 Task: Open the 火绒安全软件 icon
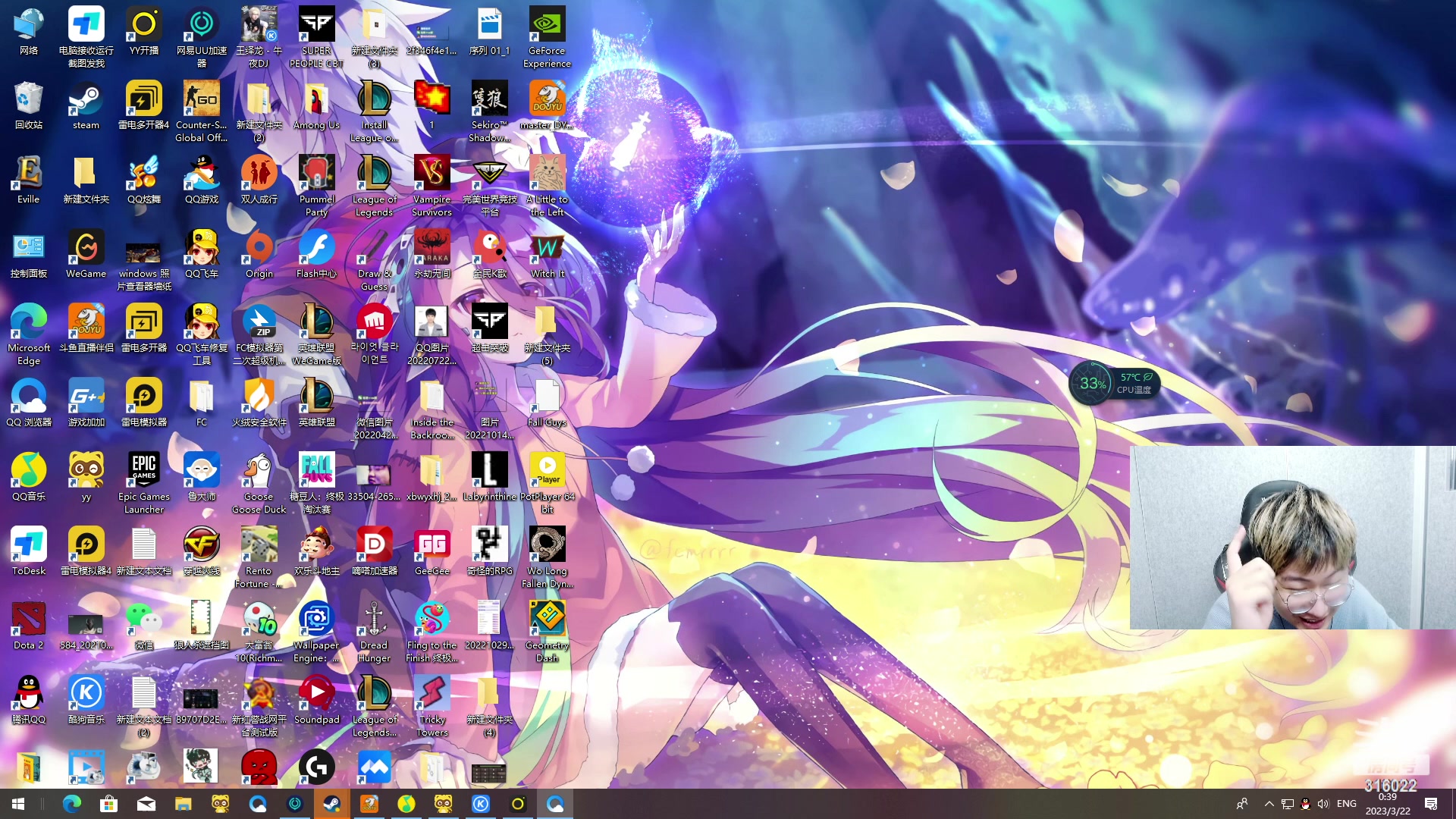pos(259,403)
